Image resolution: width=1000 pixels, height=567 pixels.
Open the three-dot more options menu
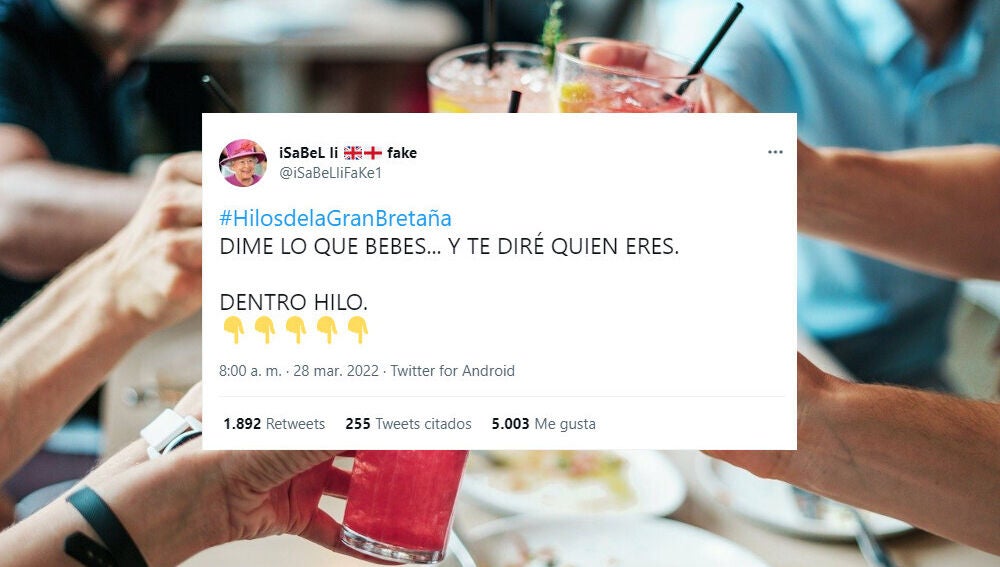point(775,152)
